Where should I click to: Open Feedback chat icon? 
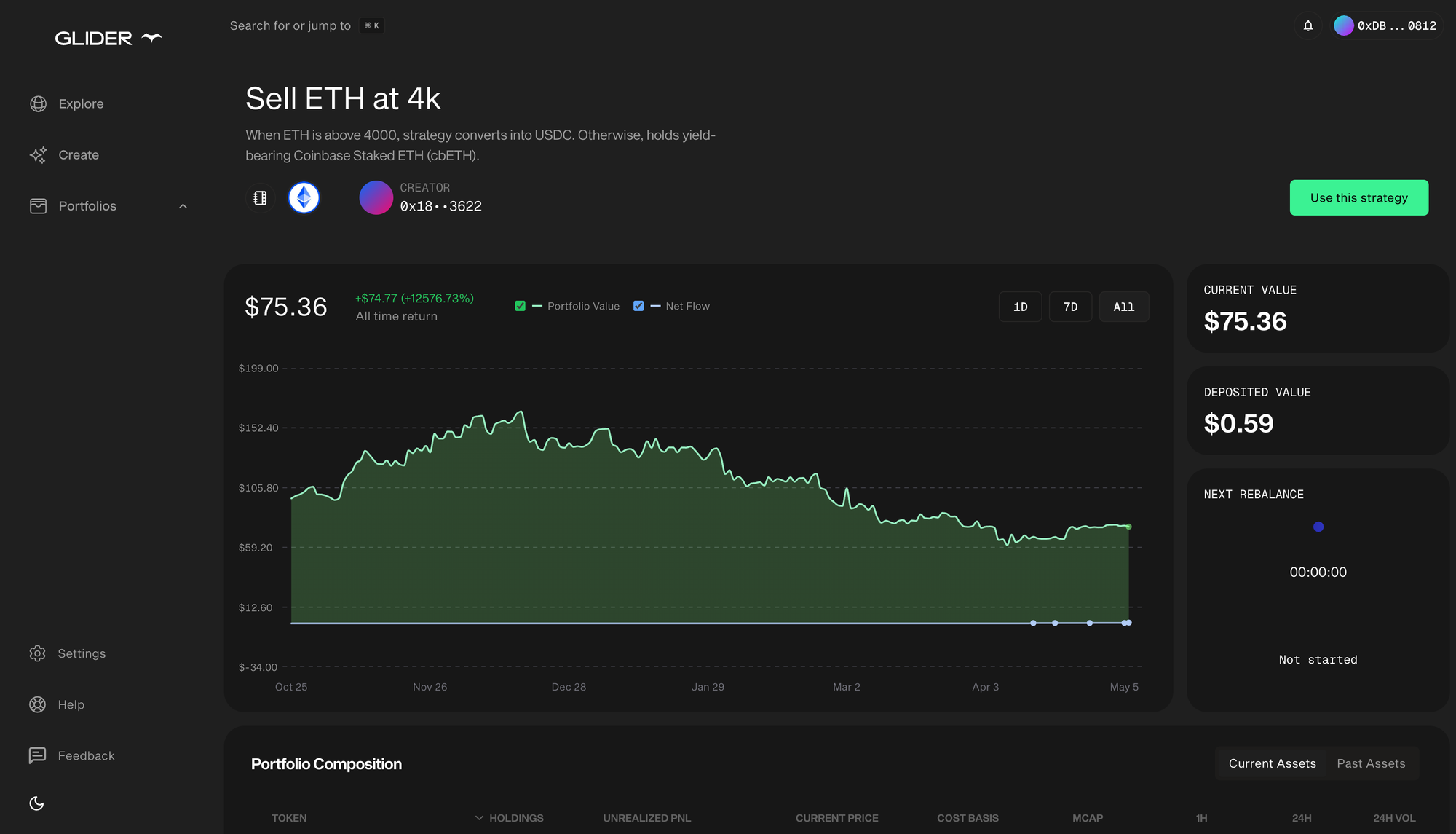pos(37,755)
